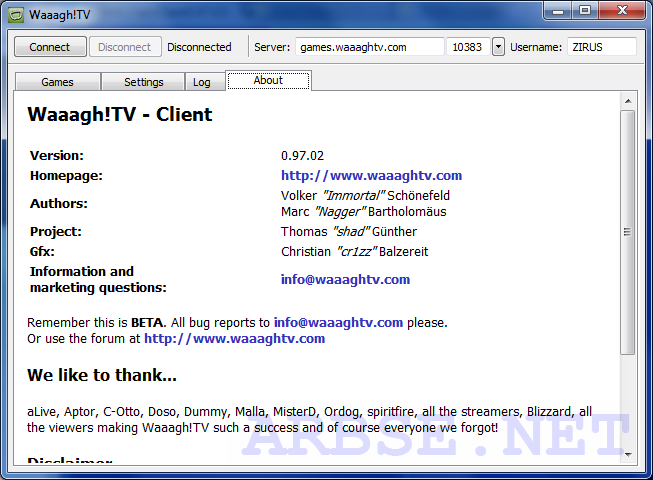Viewport: 653px width, 480px height.
Task: Click author name Volker "Immortal" Schönefeld
Action: pos(365,196)
